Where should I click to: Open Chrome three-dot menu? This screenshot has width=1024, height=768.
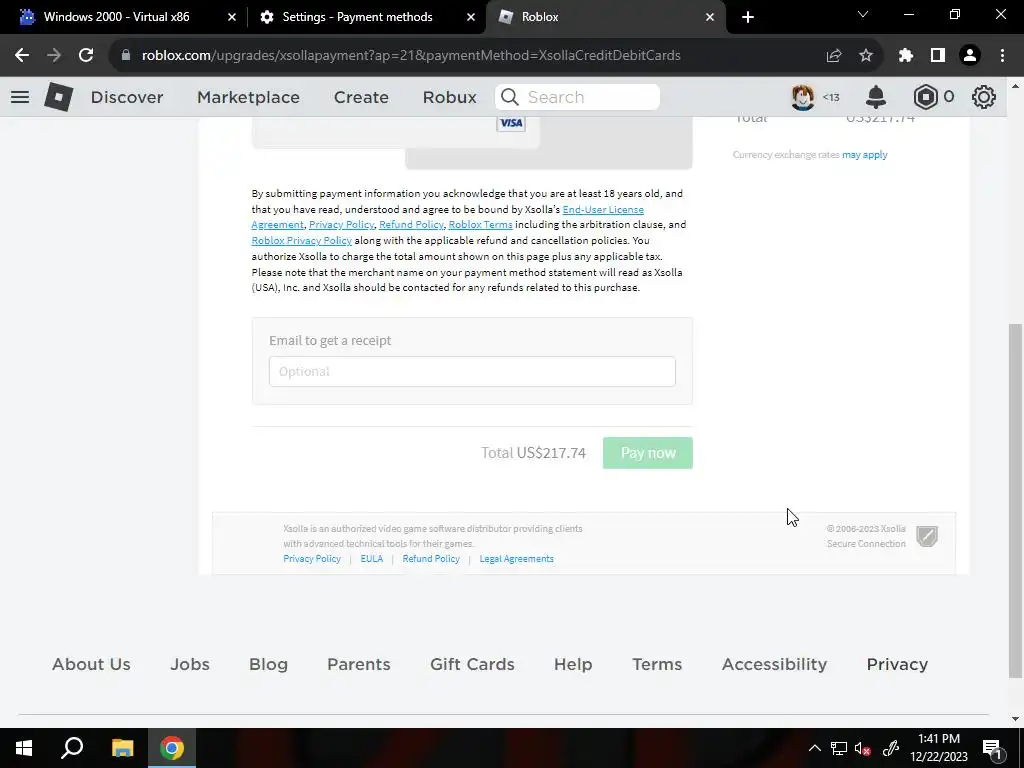1002,56
